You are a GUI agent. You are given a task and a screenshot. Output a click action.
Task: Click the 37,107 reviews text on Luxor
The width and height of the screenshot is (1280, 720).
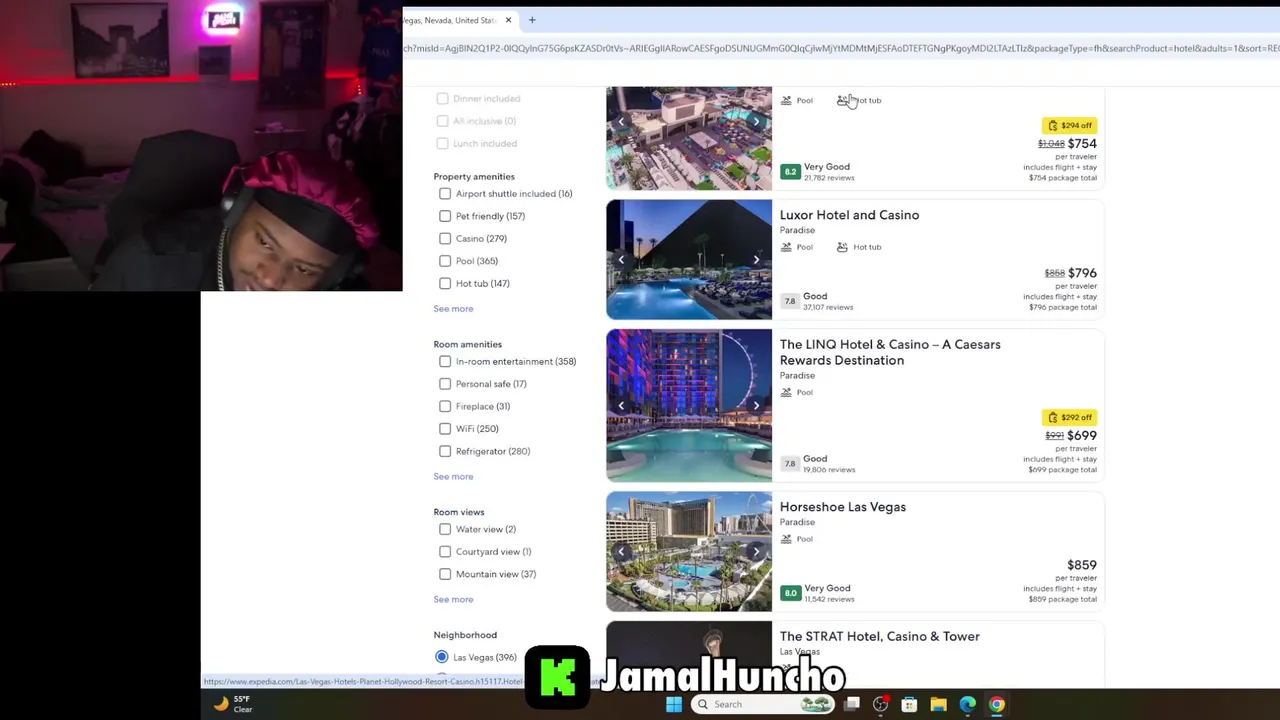828,307
